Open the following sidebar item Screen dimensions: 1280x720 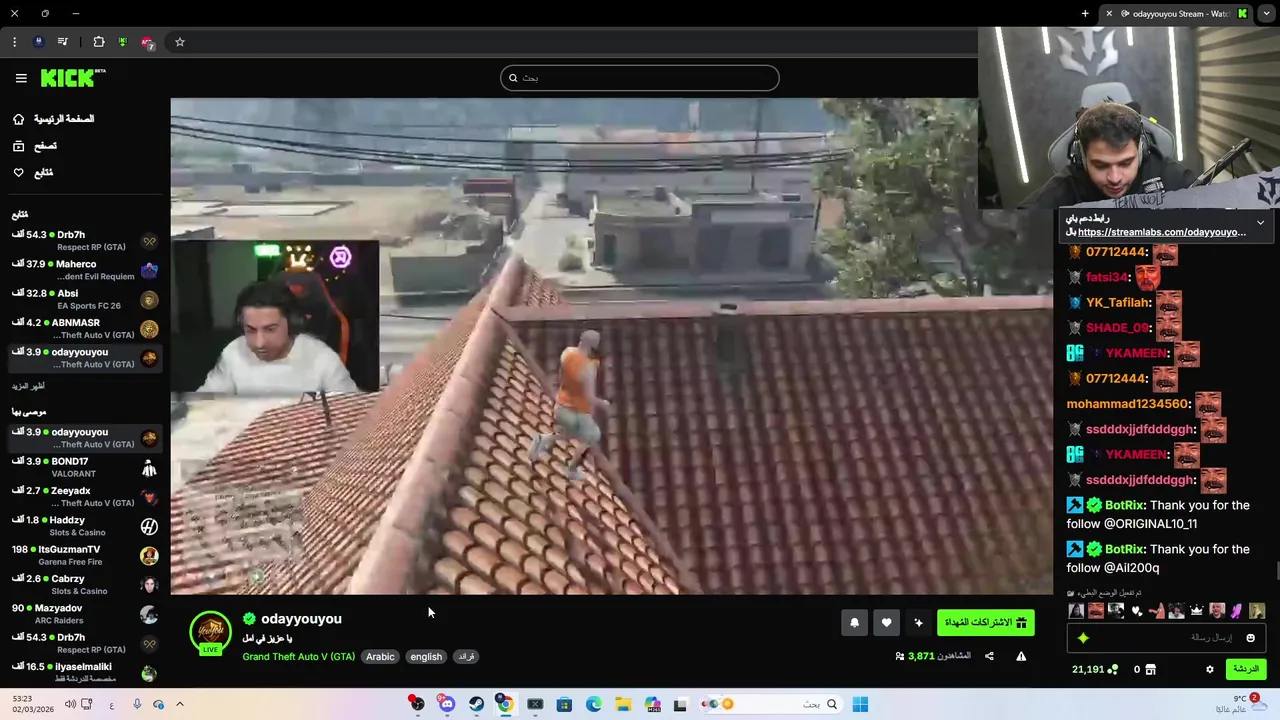(x=33, y=173)
